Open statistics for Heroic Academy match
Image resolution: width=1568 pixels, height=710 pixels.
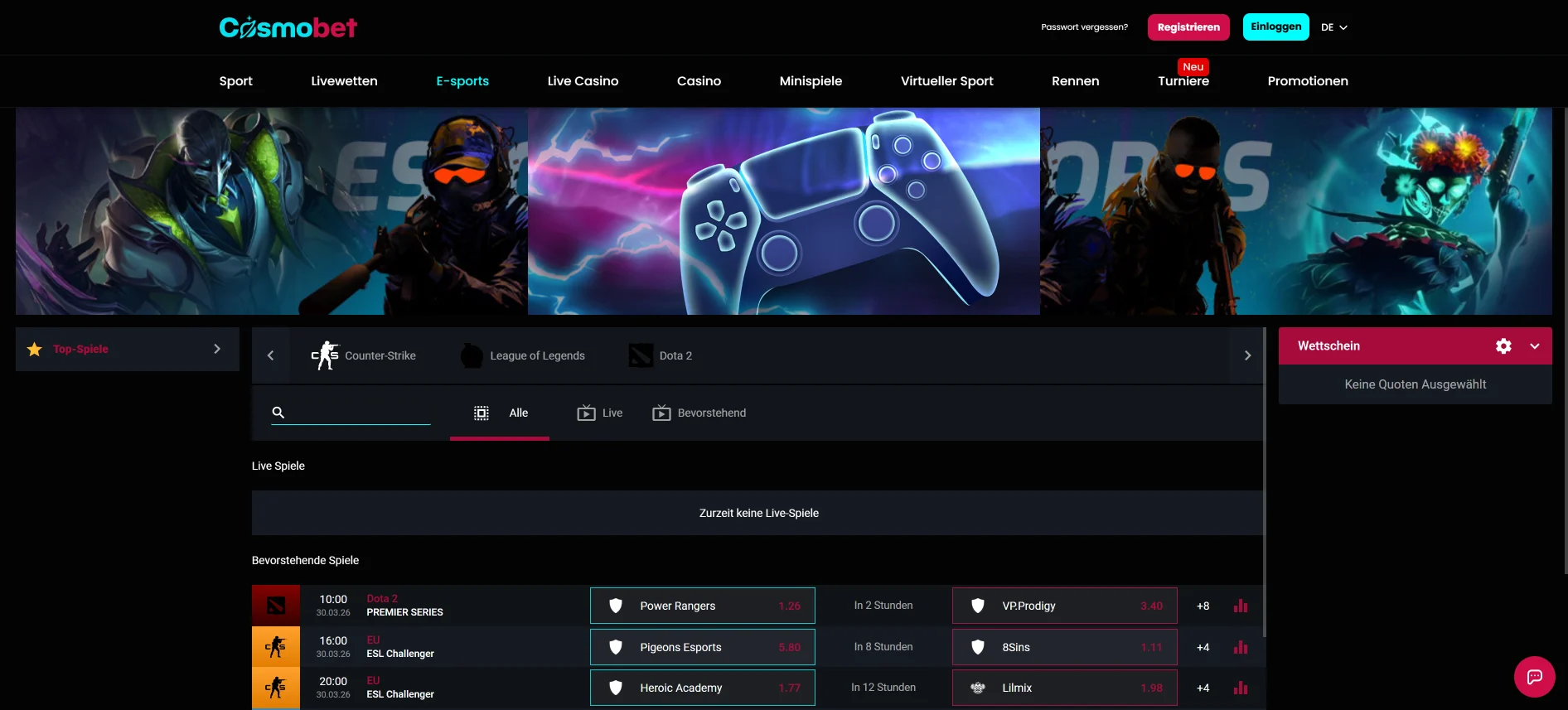pyautogui.click(x=1240, y=688)
